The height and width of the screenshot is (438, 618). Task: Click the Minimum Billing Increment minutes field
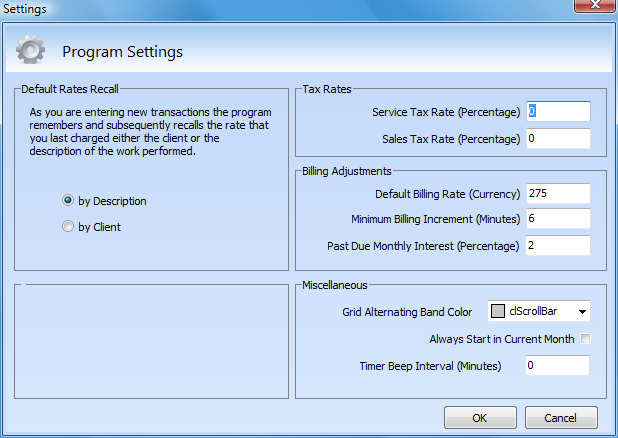pos(557,219)
